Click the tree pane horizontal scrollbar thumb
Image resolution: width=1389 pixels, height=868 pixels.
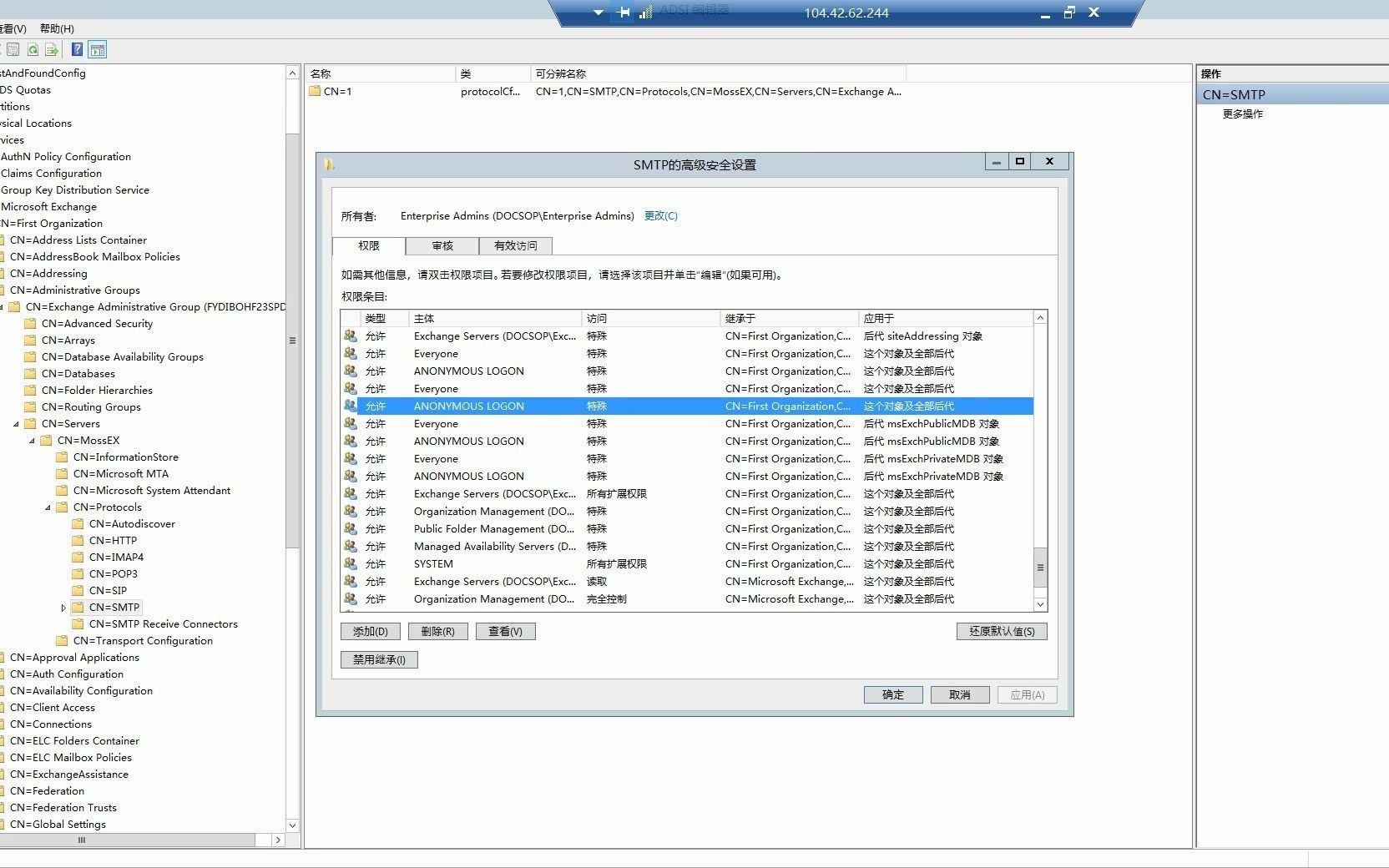click(128, 840)
